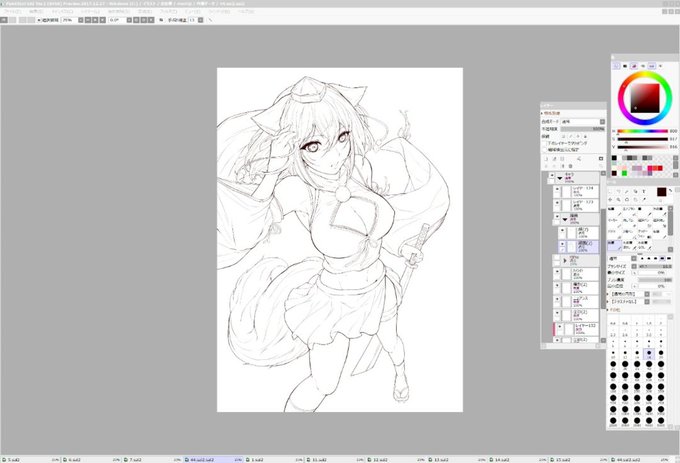Switch to the 7.sai2 document tab
Viewport: 680px width, 463px height.
click(x=152, y=460)
